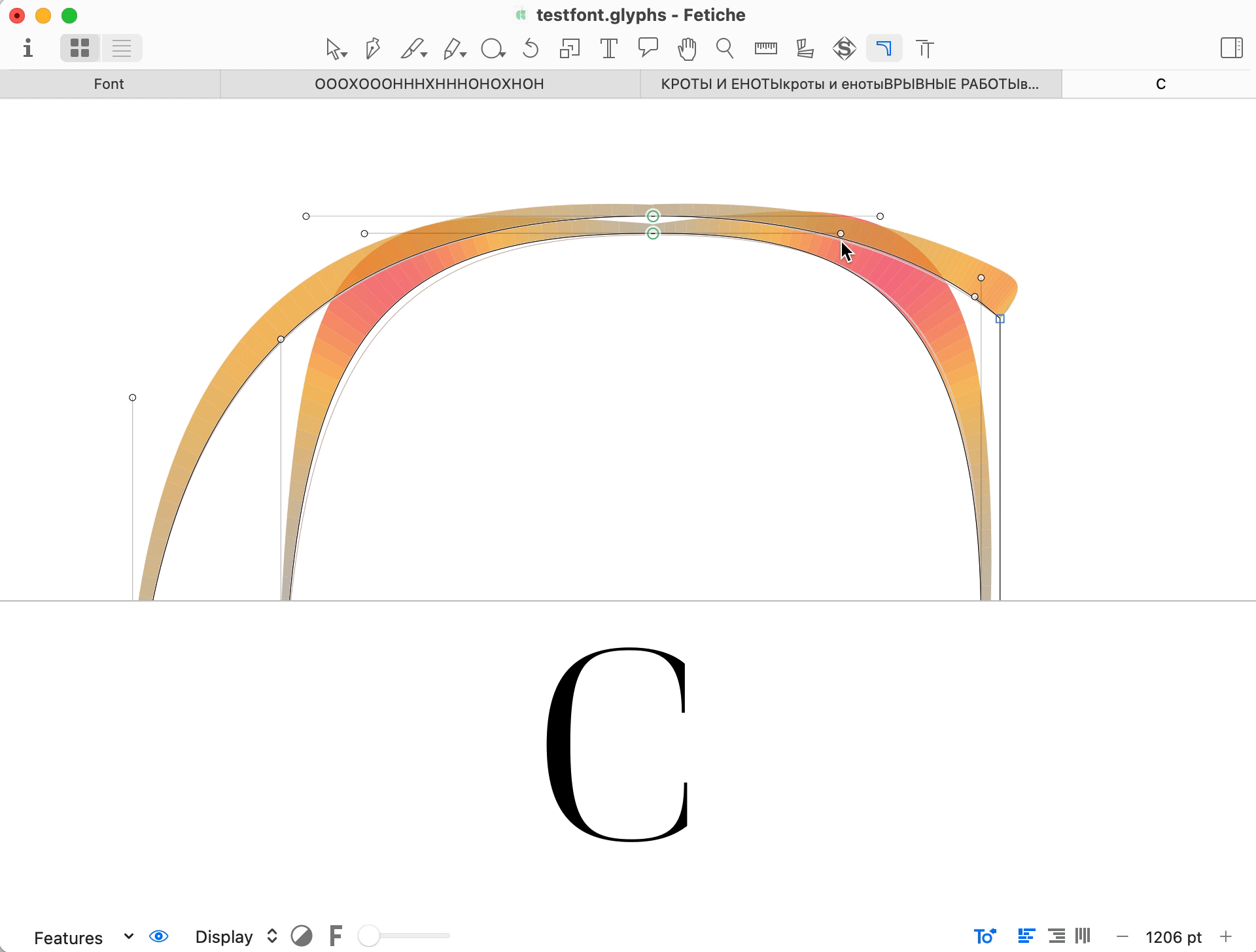The width and height of the screenshot is (1256, 952).
Task: Open the Font tab
Action: point(109,83)
